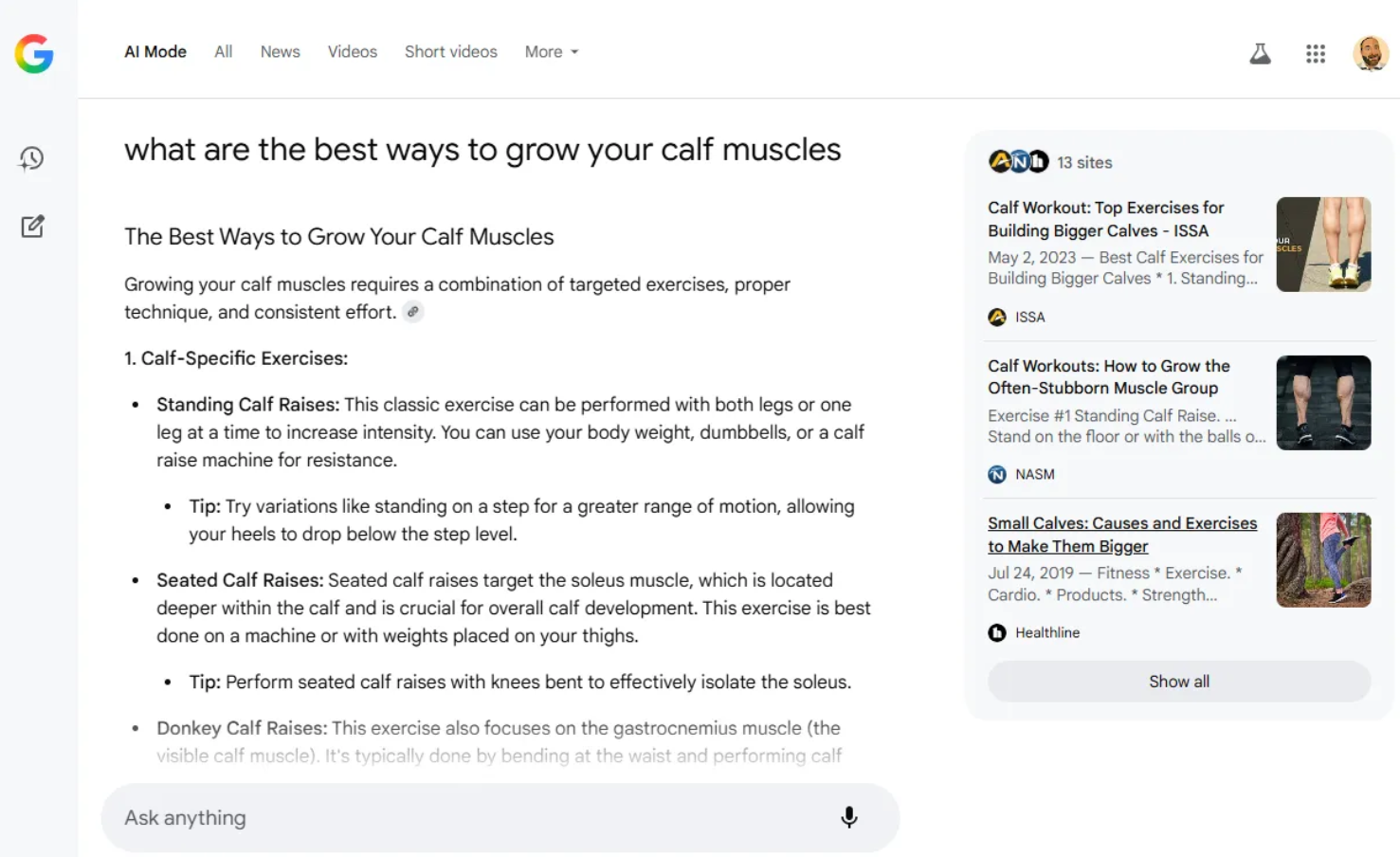Focus the 'Ask anything' input field
This screenshot has height=857, width=1400.
coord(474,817)
